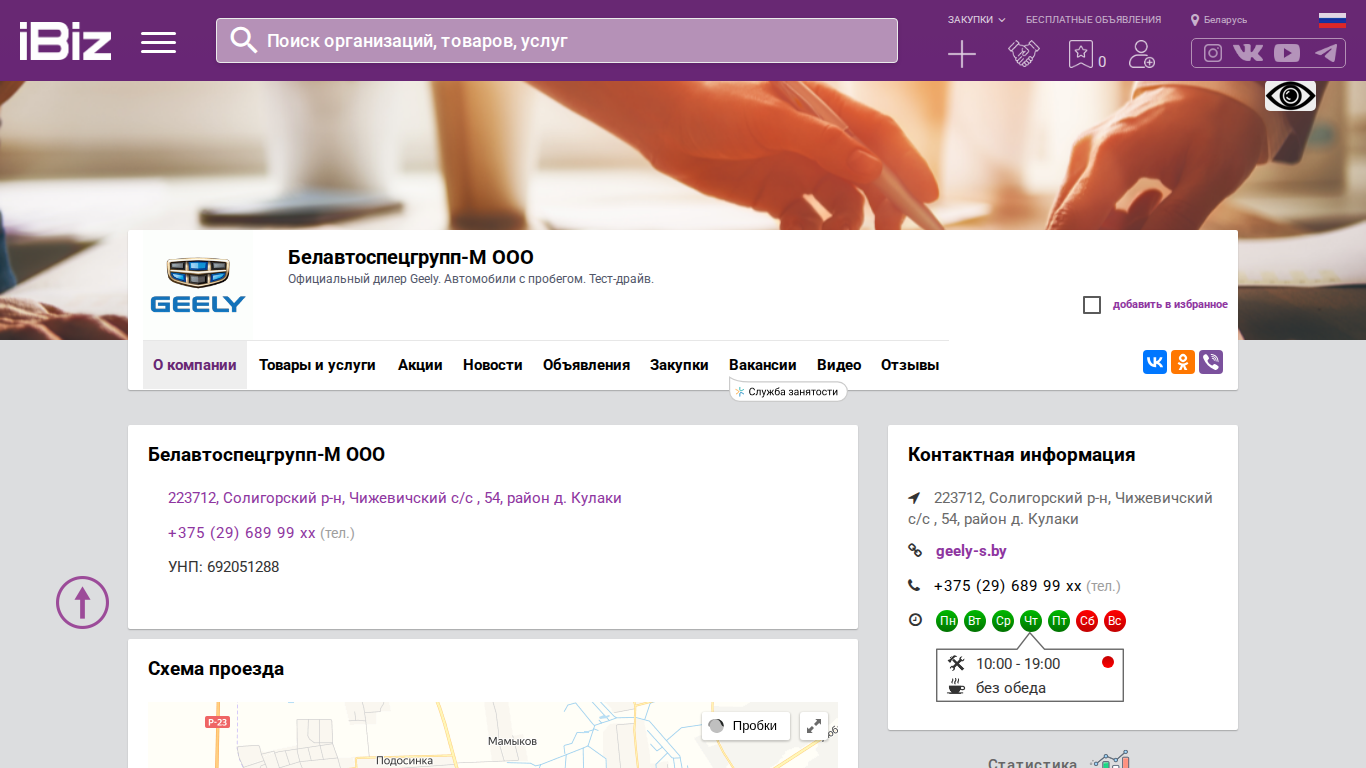Click the добавить в избранное link
This screenshot has height=768, width=1366.
pyautogui.click(x=1170, y=305)
